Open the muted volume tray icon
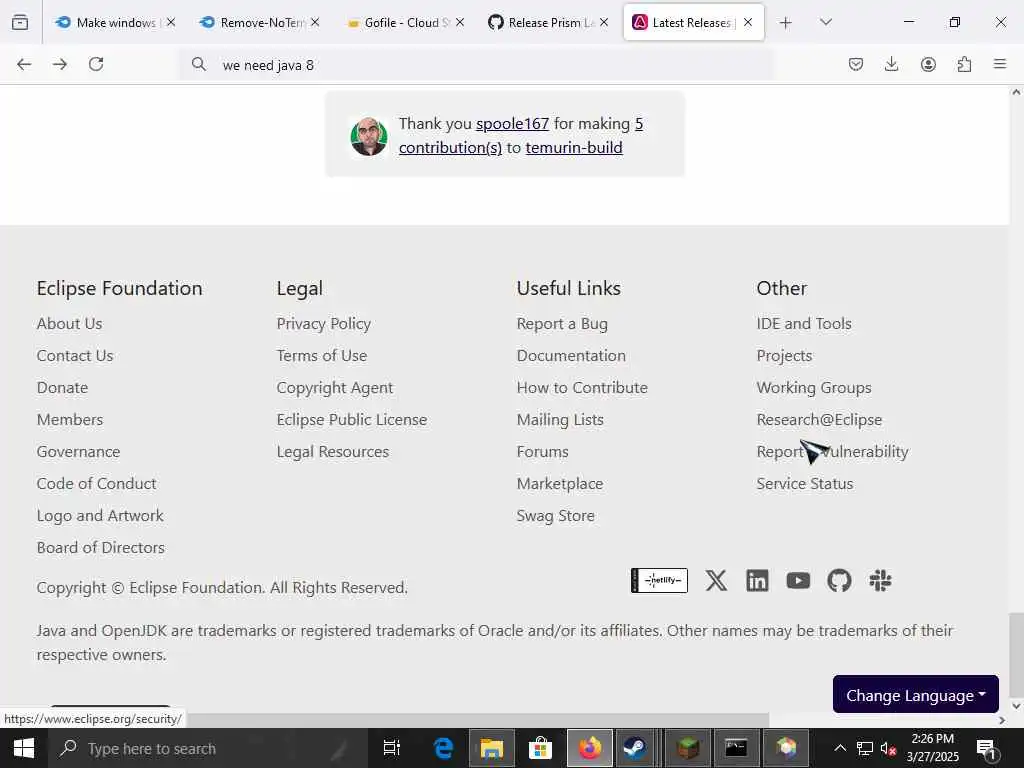The width and height of the screenshot is (1024, 768). click(x=888, y=748)
